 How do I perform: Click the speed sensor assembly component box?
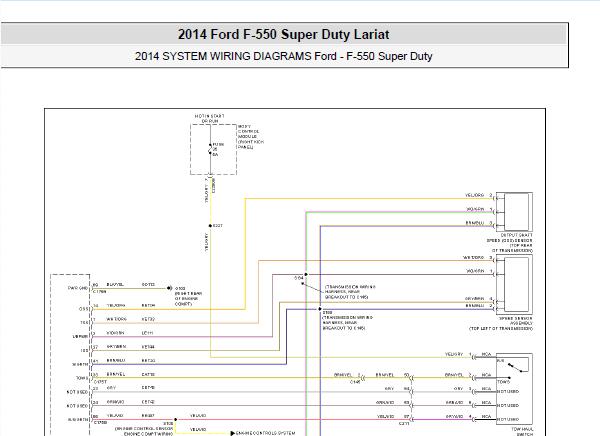[514, 284]
